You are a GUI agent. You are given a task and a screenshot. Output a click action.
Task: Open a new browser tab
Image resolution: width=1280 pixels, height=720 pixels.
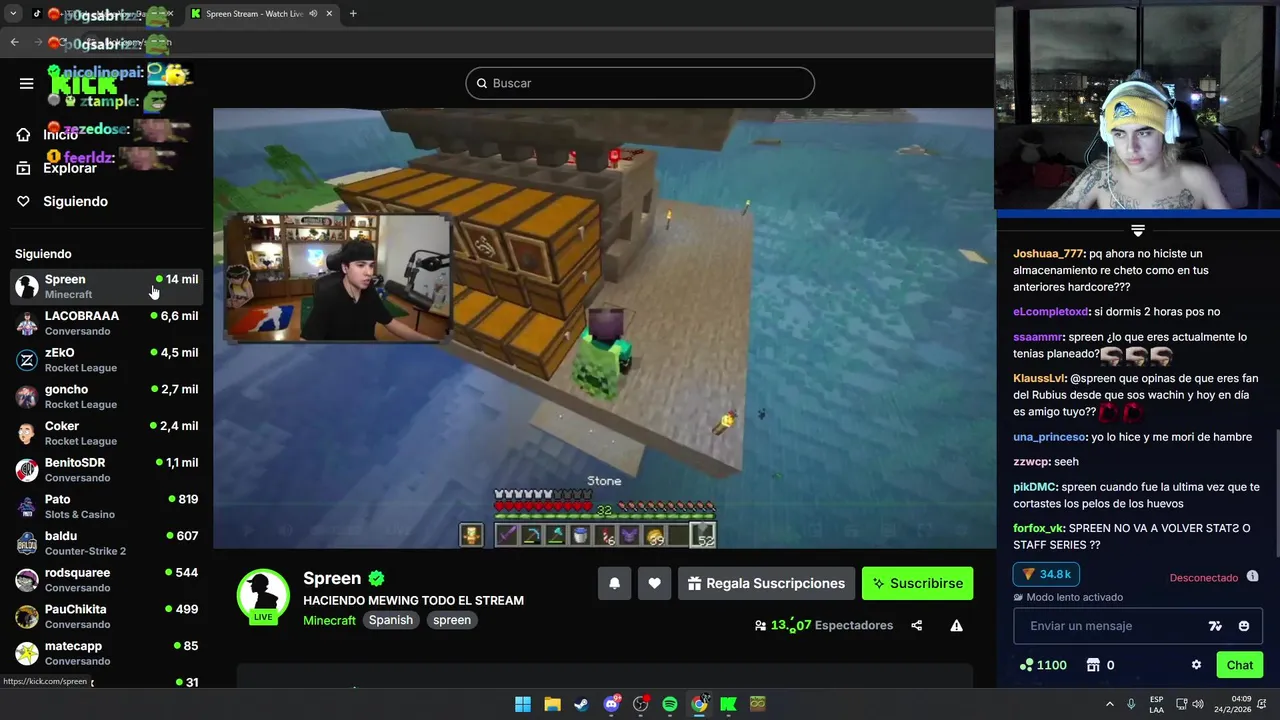click(353, 14)
